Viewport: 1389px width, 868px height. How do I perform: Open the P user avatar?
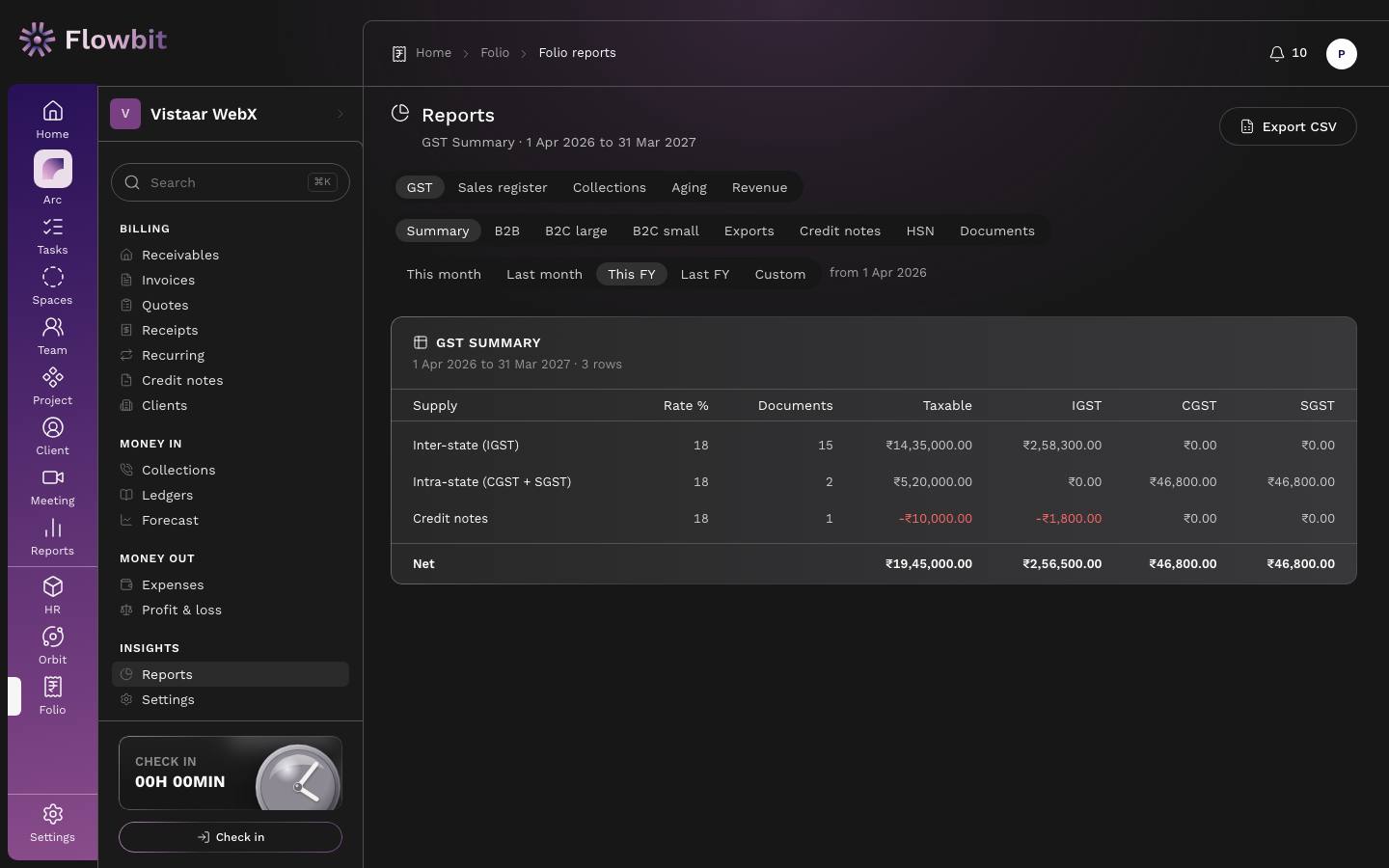(x=1341, y=54)
